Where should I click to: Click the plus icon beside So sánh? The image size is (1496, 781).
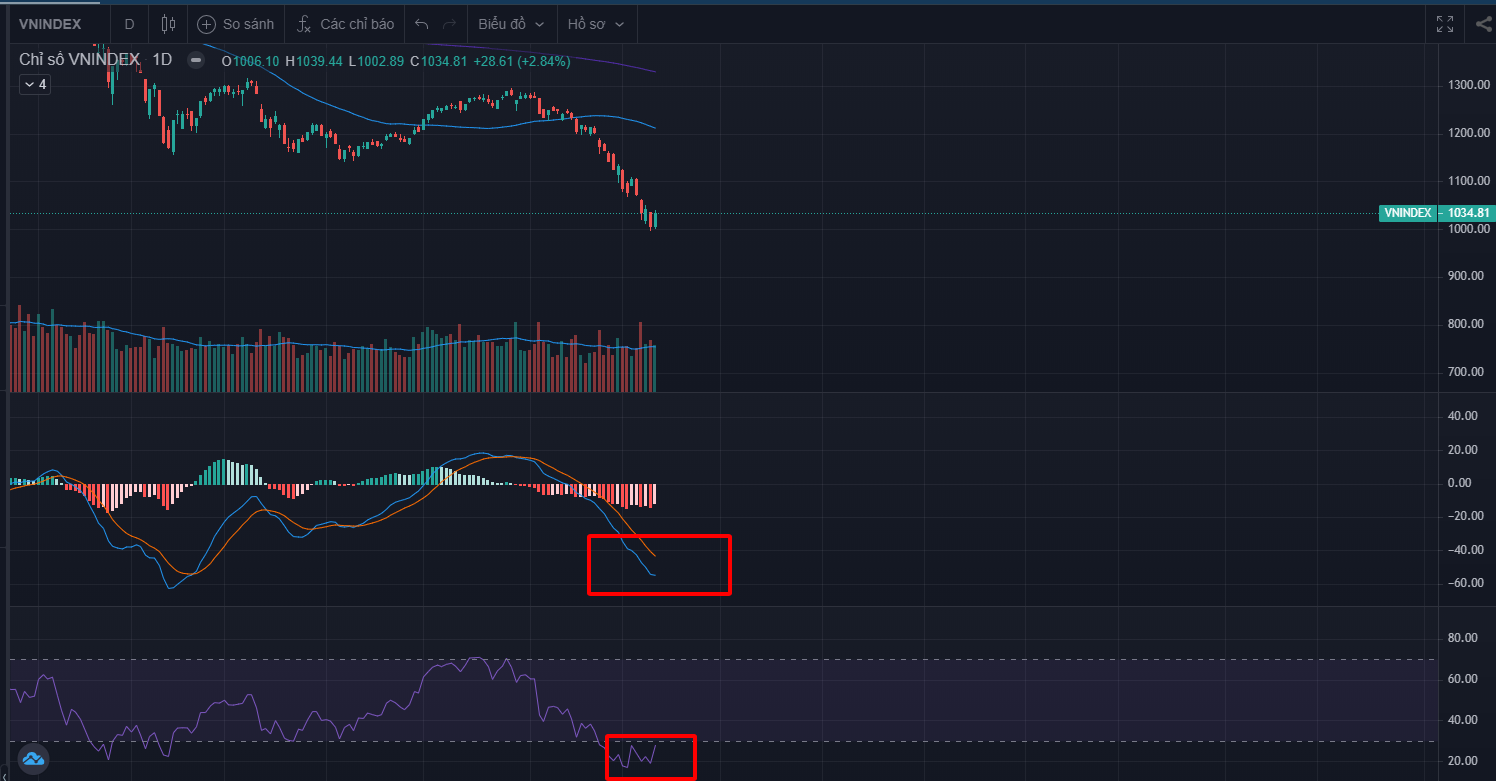[x=206, y=23]
